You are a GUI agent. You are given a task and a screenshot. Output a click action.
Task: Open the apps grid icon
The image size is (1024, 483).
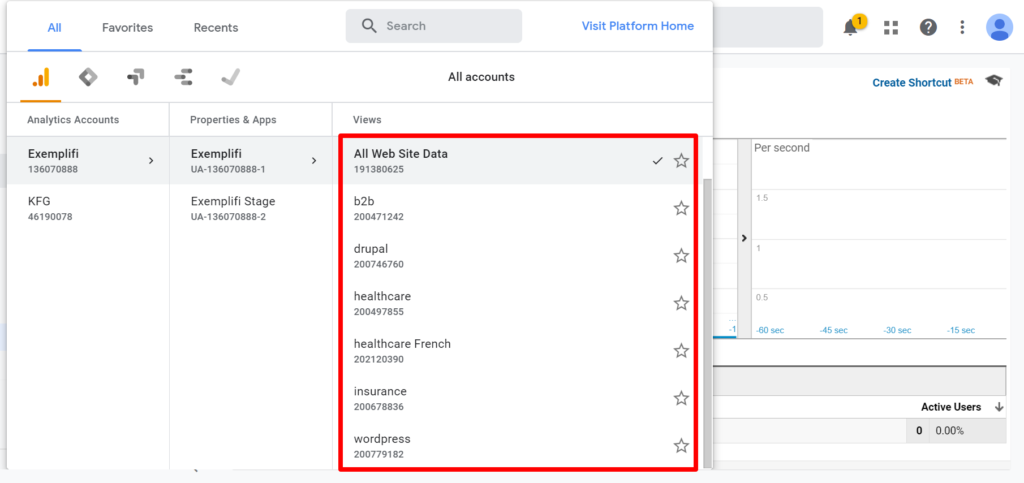click(891, 27)
